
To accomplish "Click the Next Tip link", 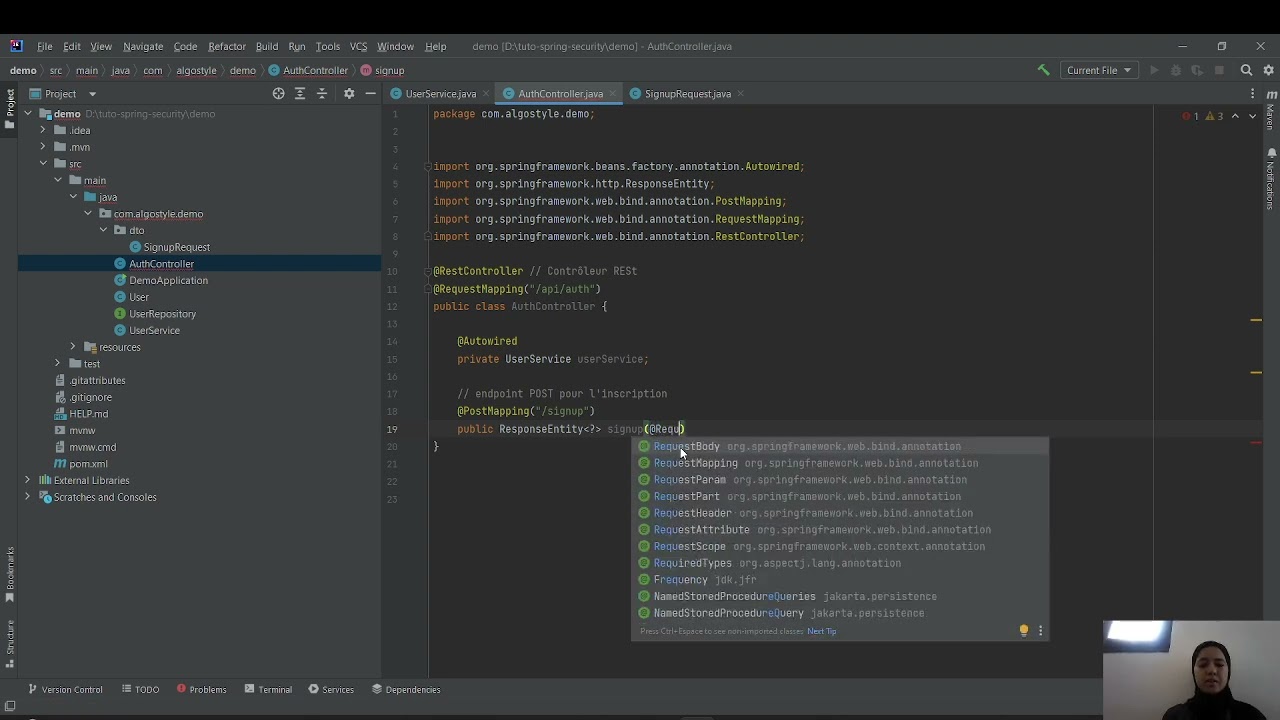I will pos(821,631).
